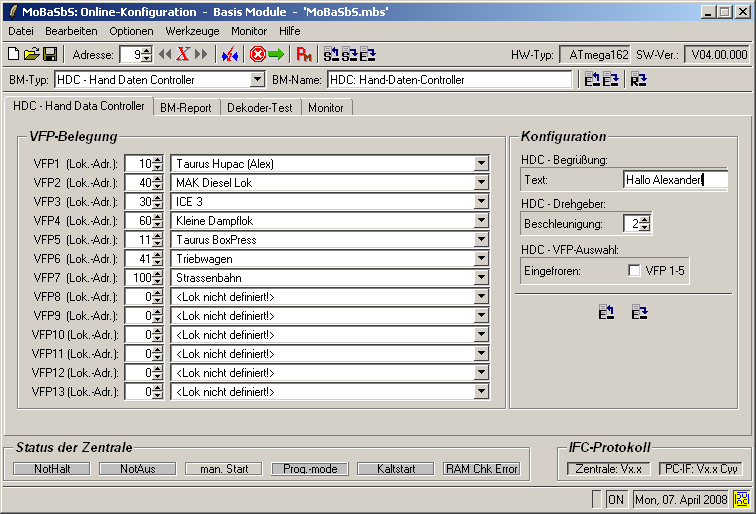This screenshot has height=514, width=756.
Task: Expand the VFP7 Strassenbahn dropdown
Action: pyautogui.click(x=481, y=278)
